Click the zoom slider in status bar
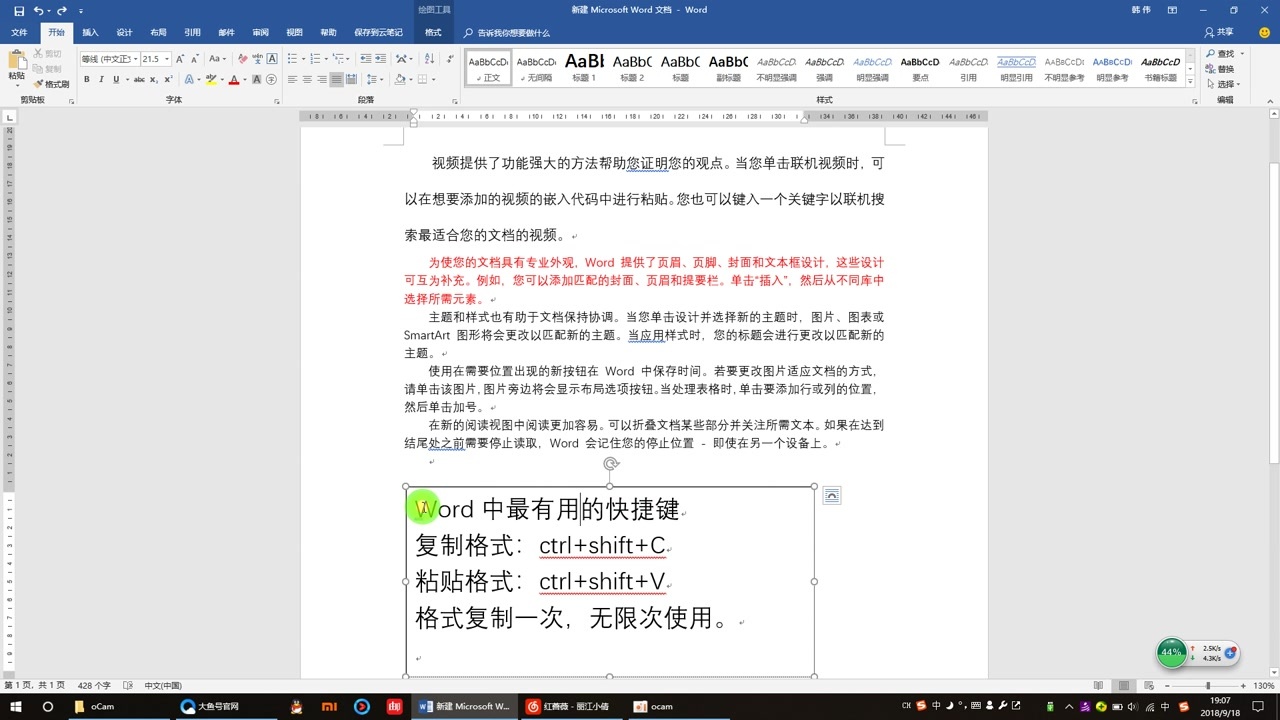 tap(1208, 686)
